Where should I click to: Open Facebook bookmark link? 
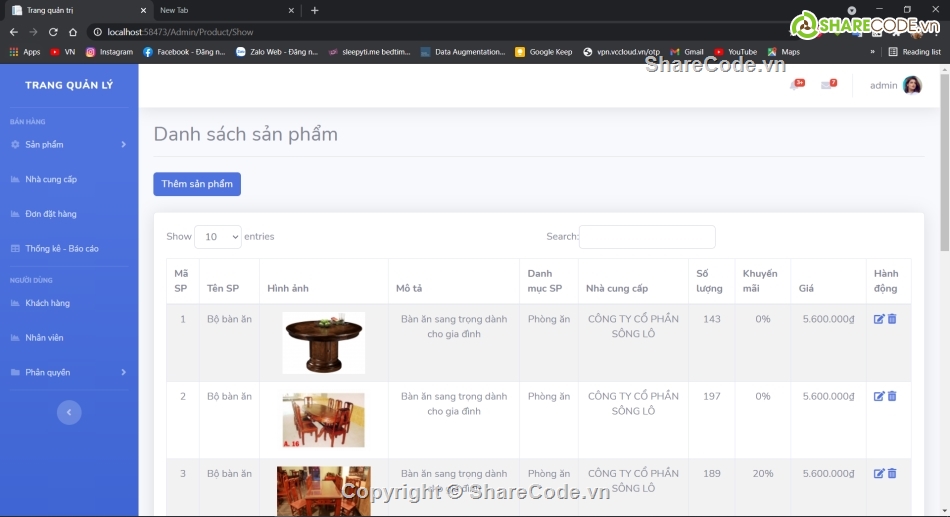click(x=184, y=52)
